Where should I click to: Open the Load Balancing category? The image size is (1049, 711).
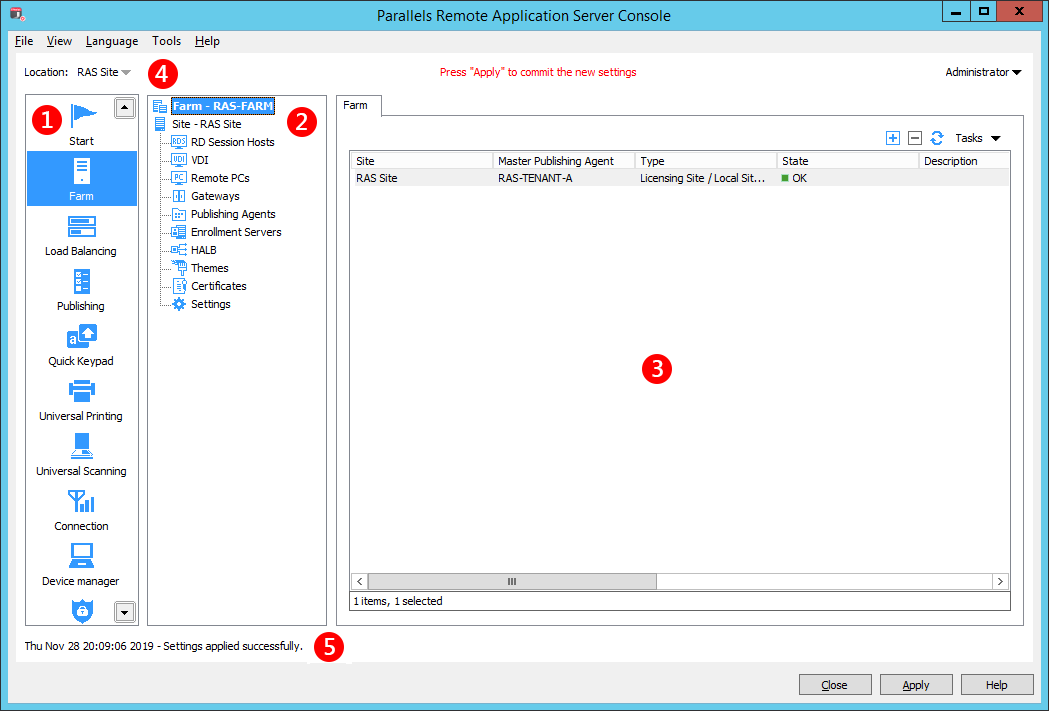81,236
